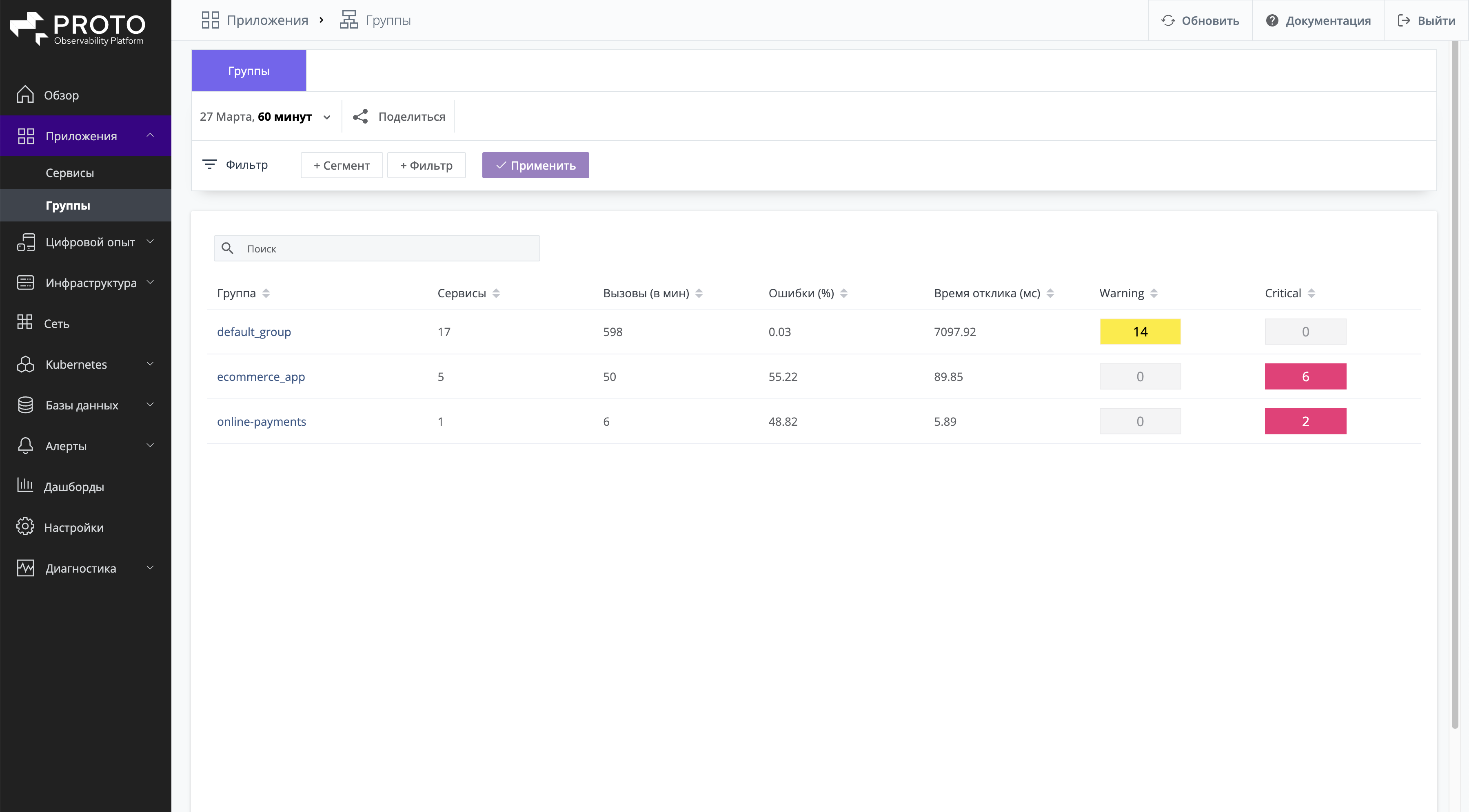This screenshot has height=812, width=1469.
Task: Click the Применить button
Action: pyautogui.click(x=535, y=165)
